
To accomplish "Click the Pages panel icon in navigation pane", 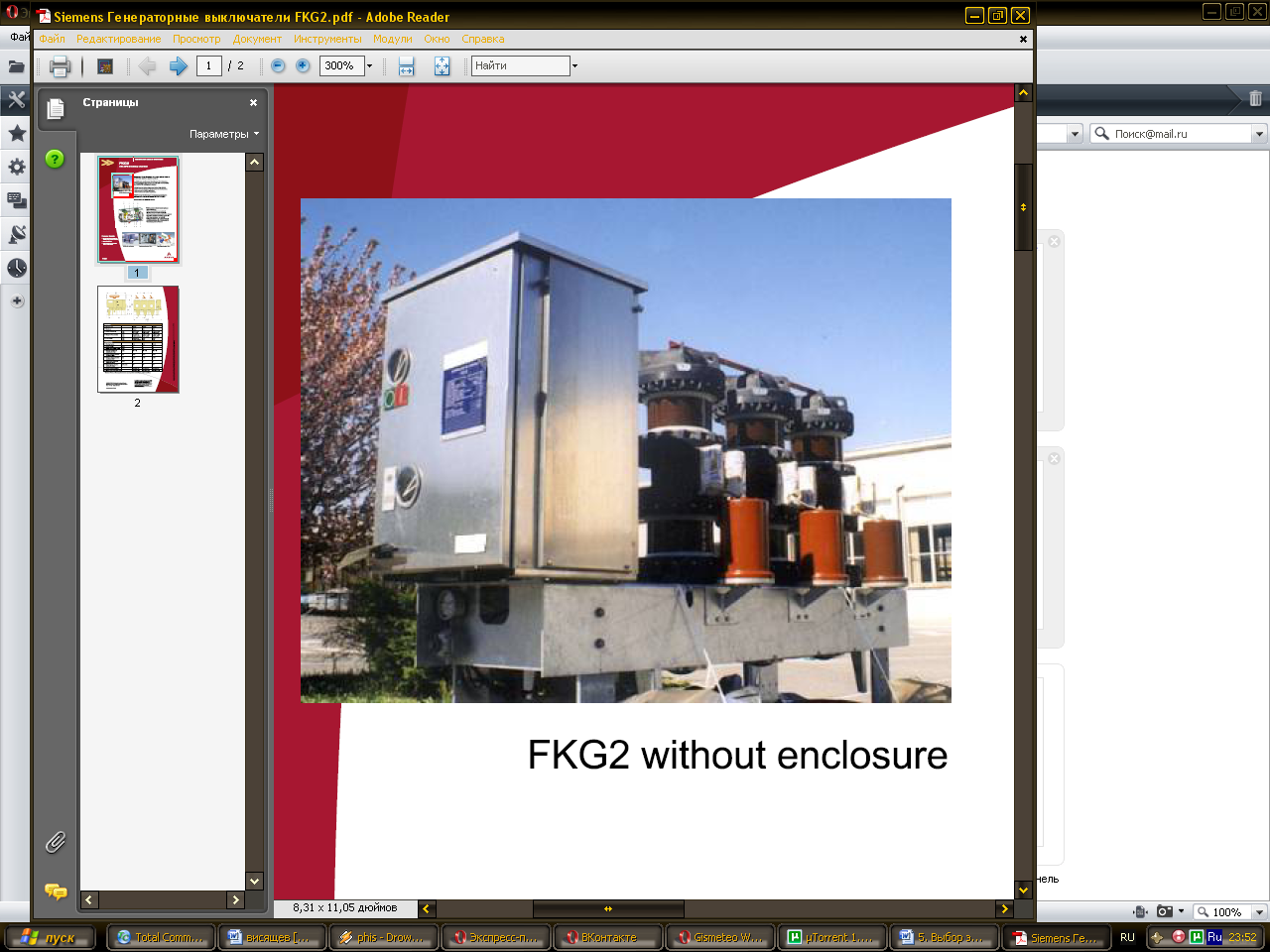I will pos(56,108).
